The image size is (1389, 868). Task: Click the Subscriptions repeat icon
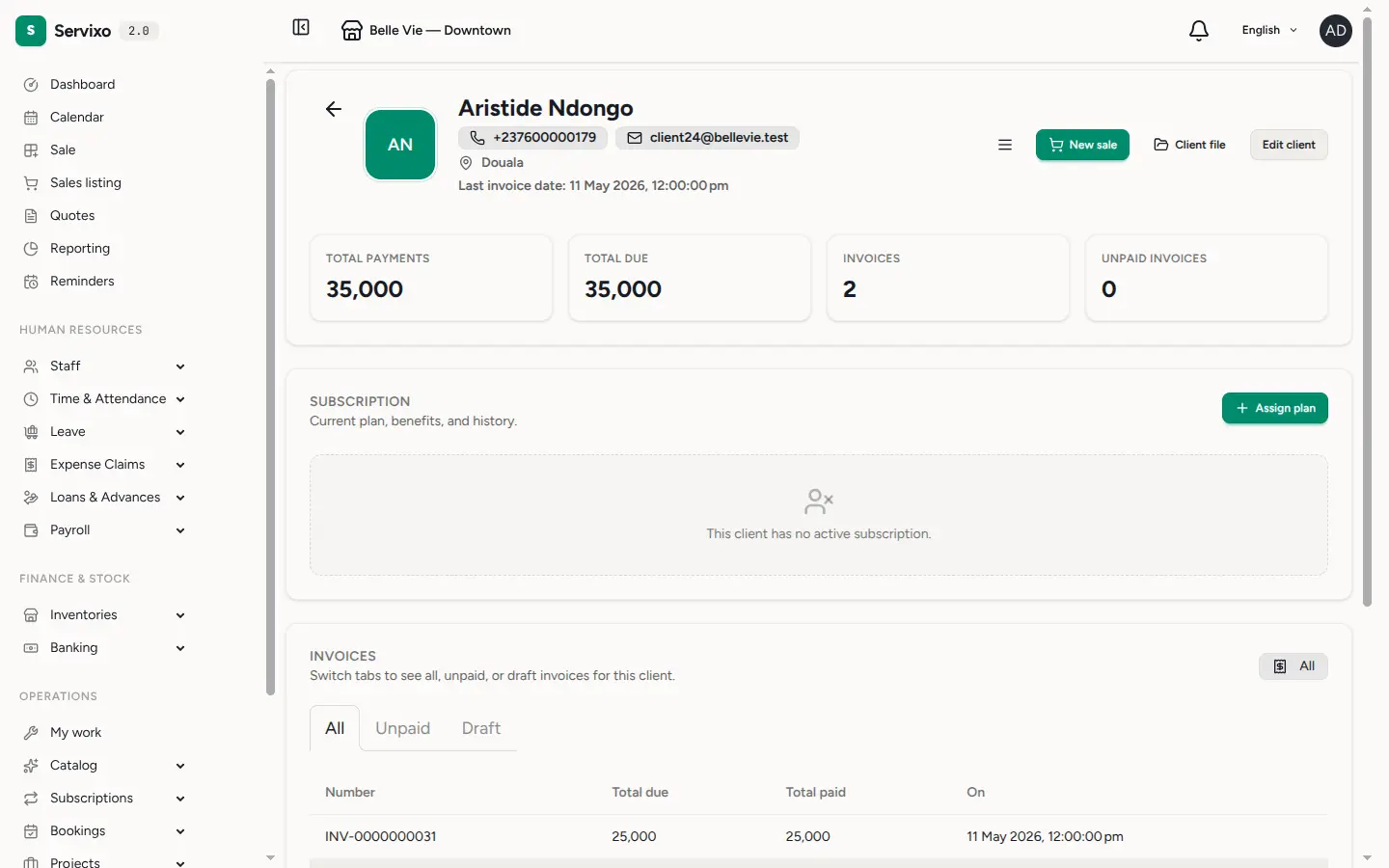[31, 799]
